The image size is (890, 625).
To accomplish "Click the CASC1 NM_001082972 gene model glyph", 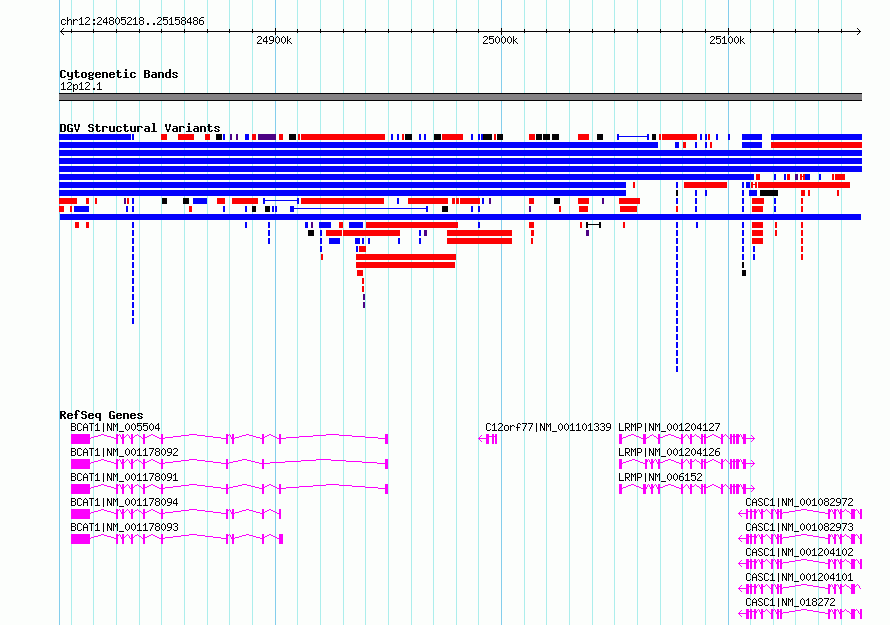I will [x=800, y=514].
